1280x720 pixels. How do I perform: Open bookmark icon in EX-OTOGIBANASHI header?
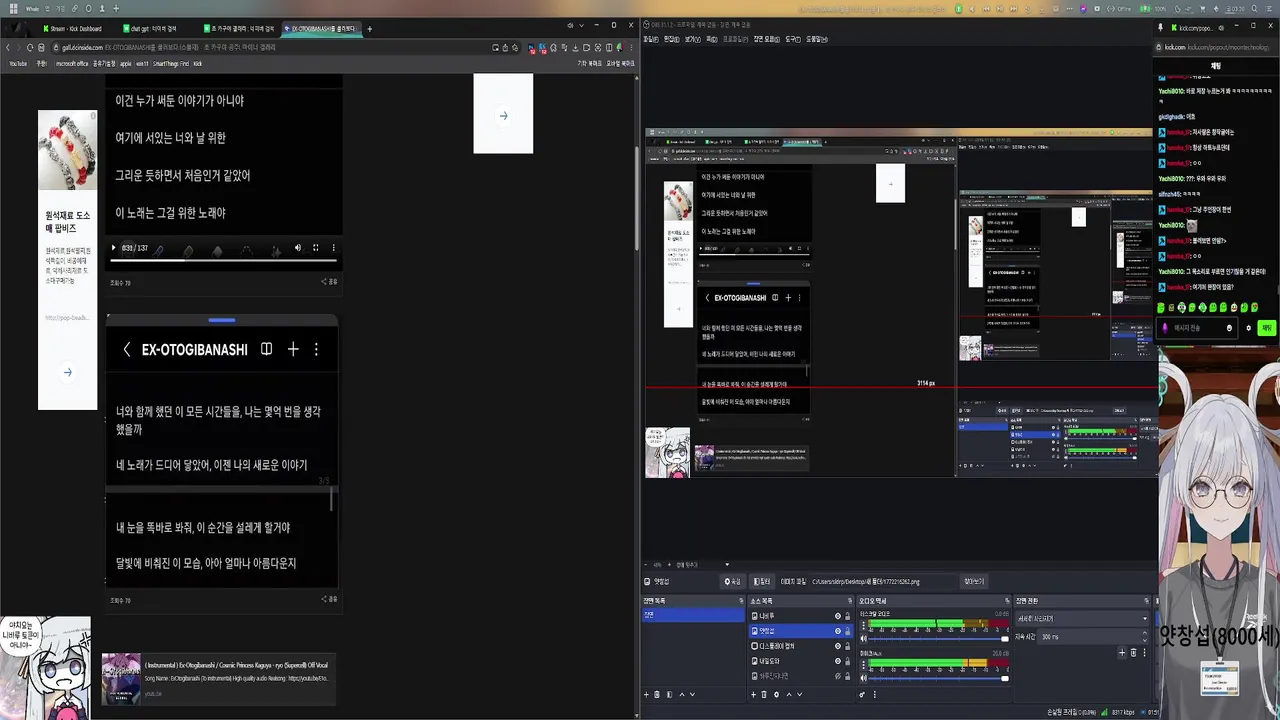pyautogui.click(x=266, y=349)
